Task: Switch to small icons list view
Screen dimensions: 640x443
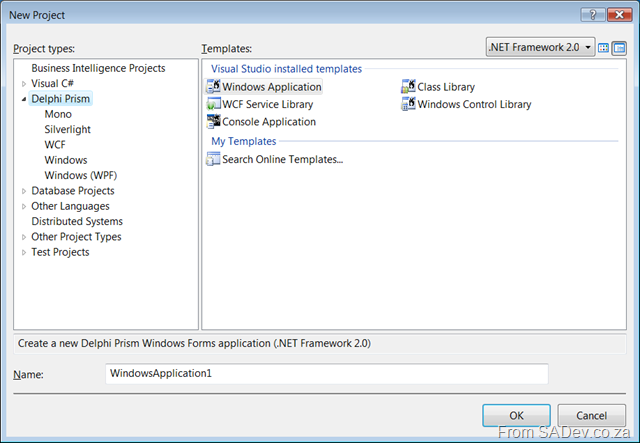Action: coord(619,48)
